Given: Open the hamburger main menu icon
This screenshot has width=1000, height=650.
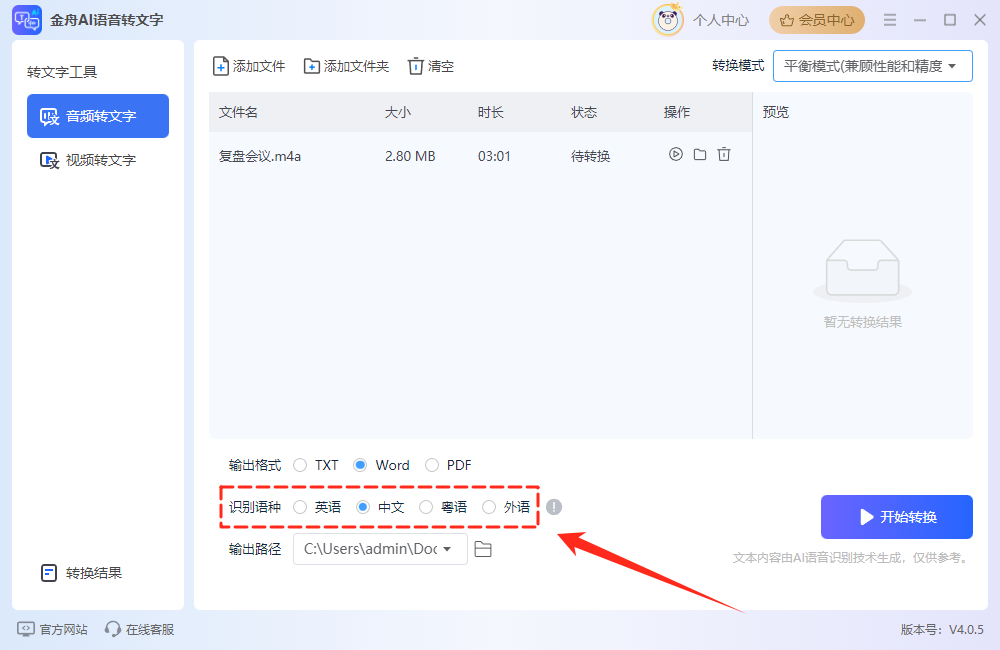Looking at the screenshot, I should [890, 20].
